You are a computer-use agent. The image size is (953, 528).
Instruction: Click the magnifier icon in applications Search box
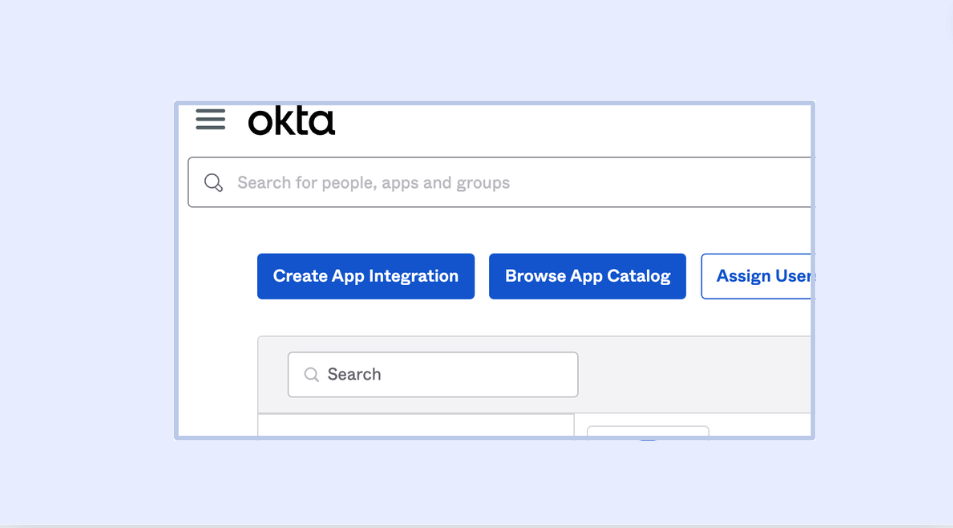[311, 375]
